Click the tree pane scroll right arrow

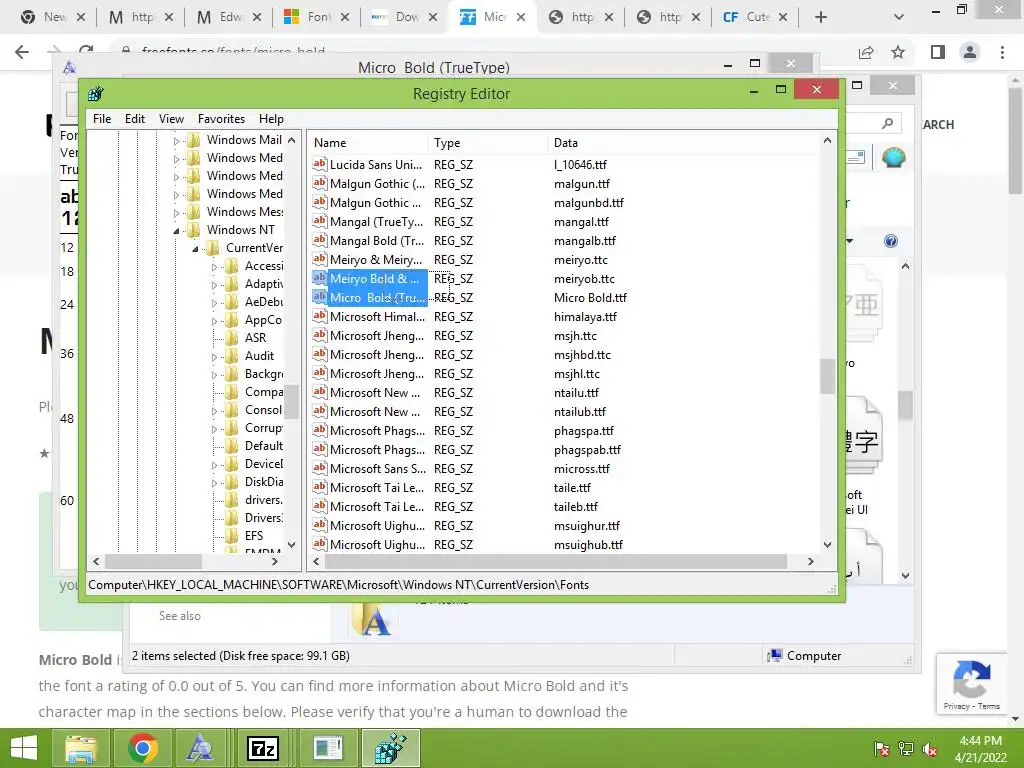pos(275,561)
